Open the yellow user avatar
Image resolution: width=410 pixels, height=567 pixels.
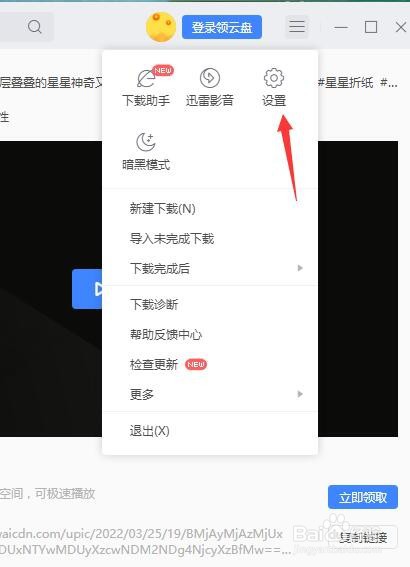point(161,27)
